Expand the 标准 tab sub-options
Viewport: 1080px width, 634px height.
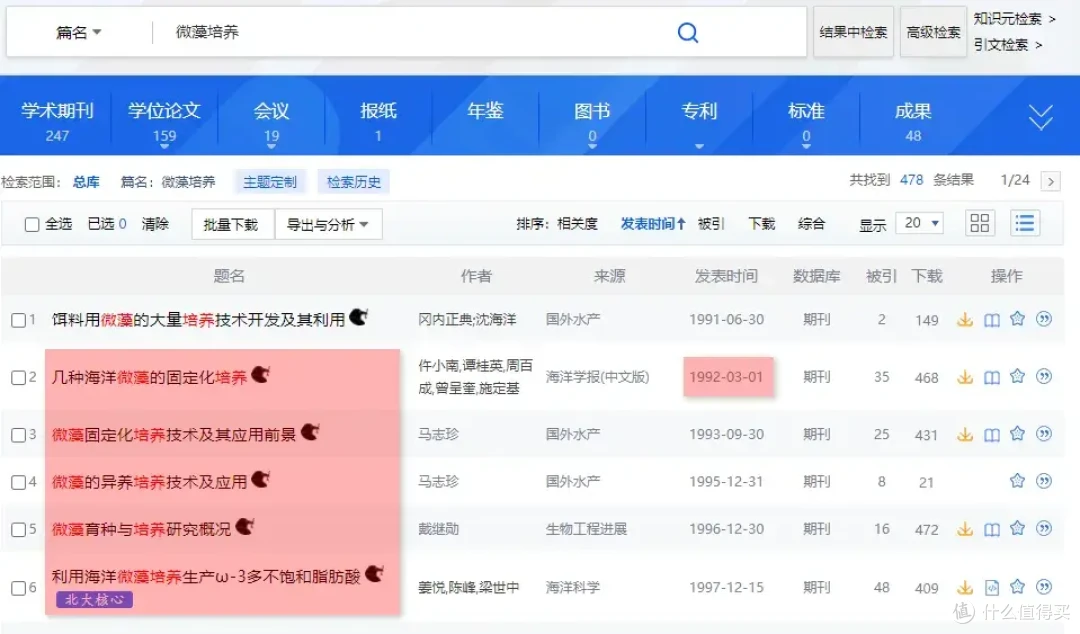click(x=806, y=146)
